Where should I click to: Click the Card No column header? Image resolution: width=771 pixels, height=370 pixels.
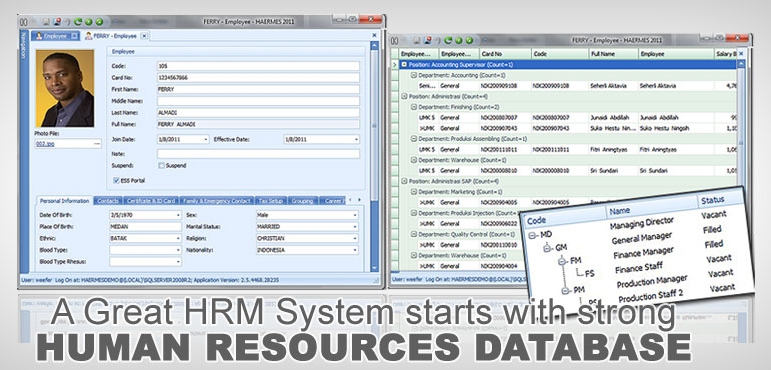(505, 54)
